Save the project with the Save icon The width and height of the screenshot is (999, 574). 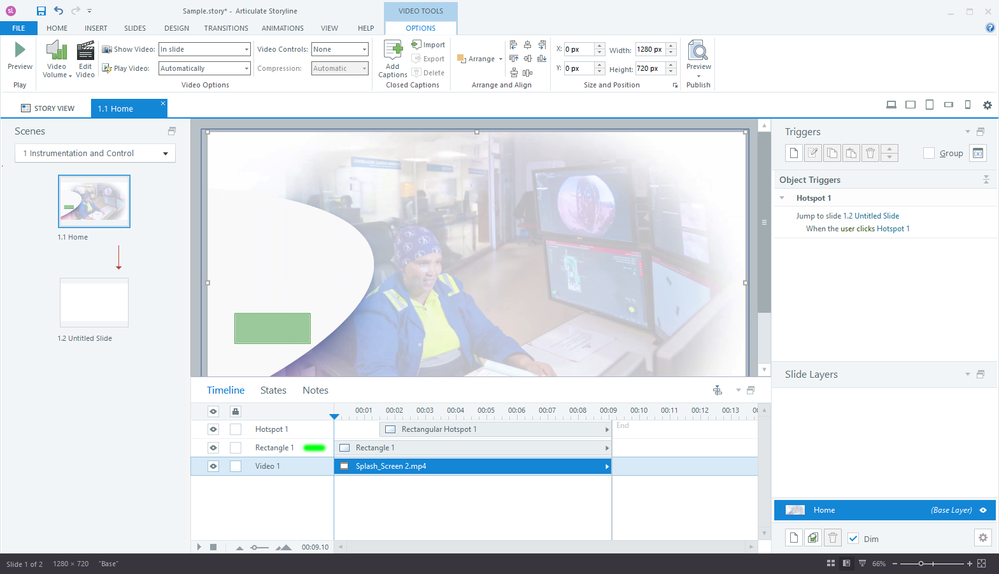[x=41, y=10]
